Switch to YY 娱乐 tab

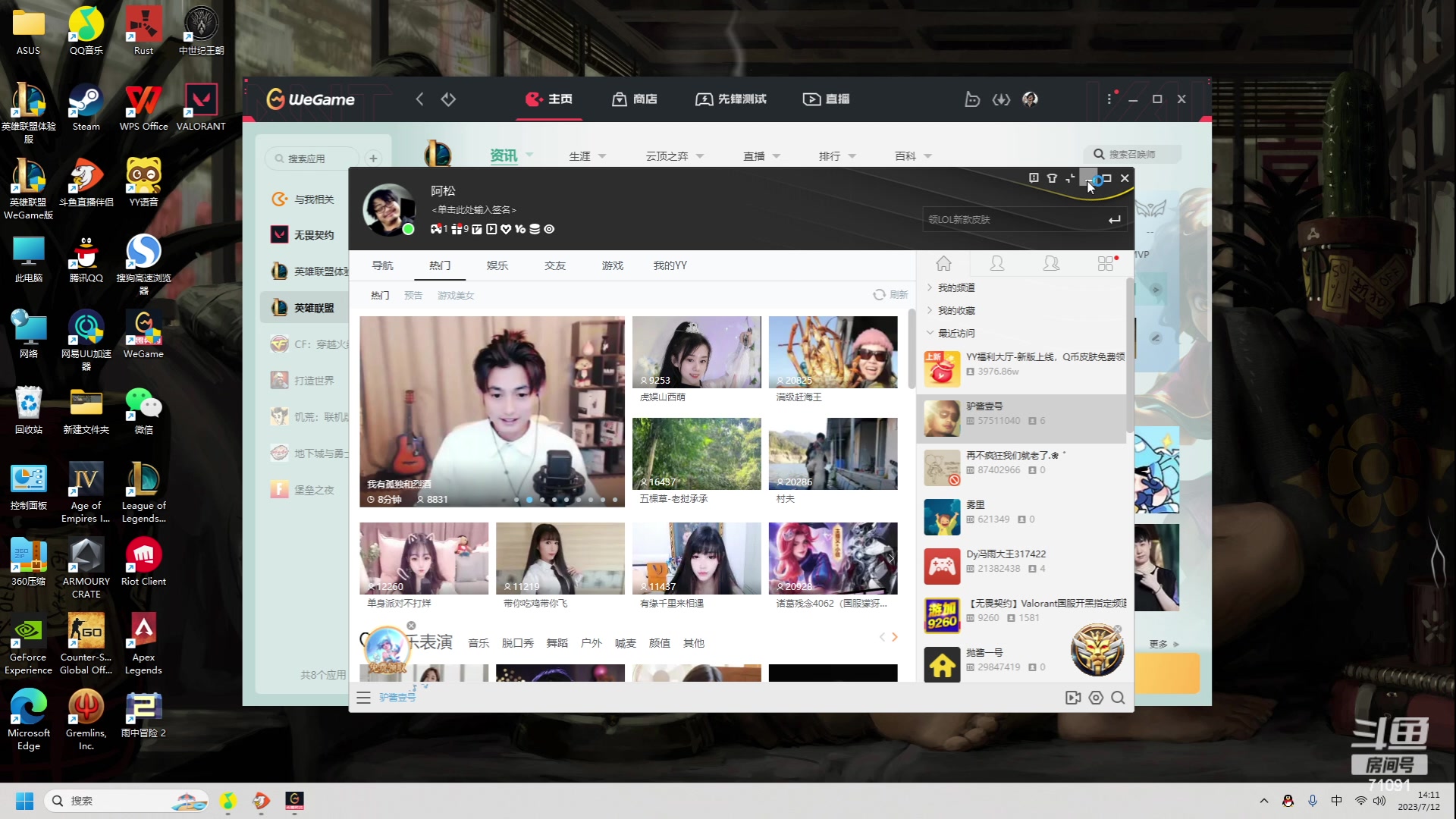tap(497, 265)
